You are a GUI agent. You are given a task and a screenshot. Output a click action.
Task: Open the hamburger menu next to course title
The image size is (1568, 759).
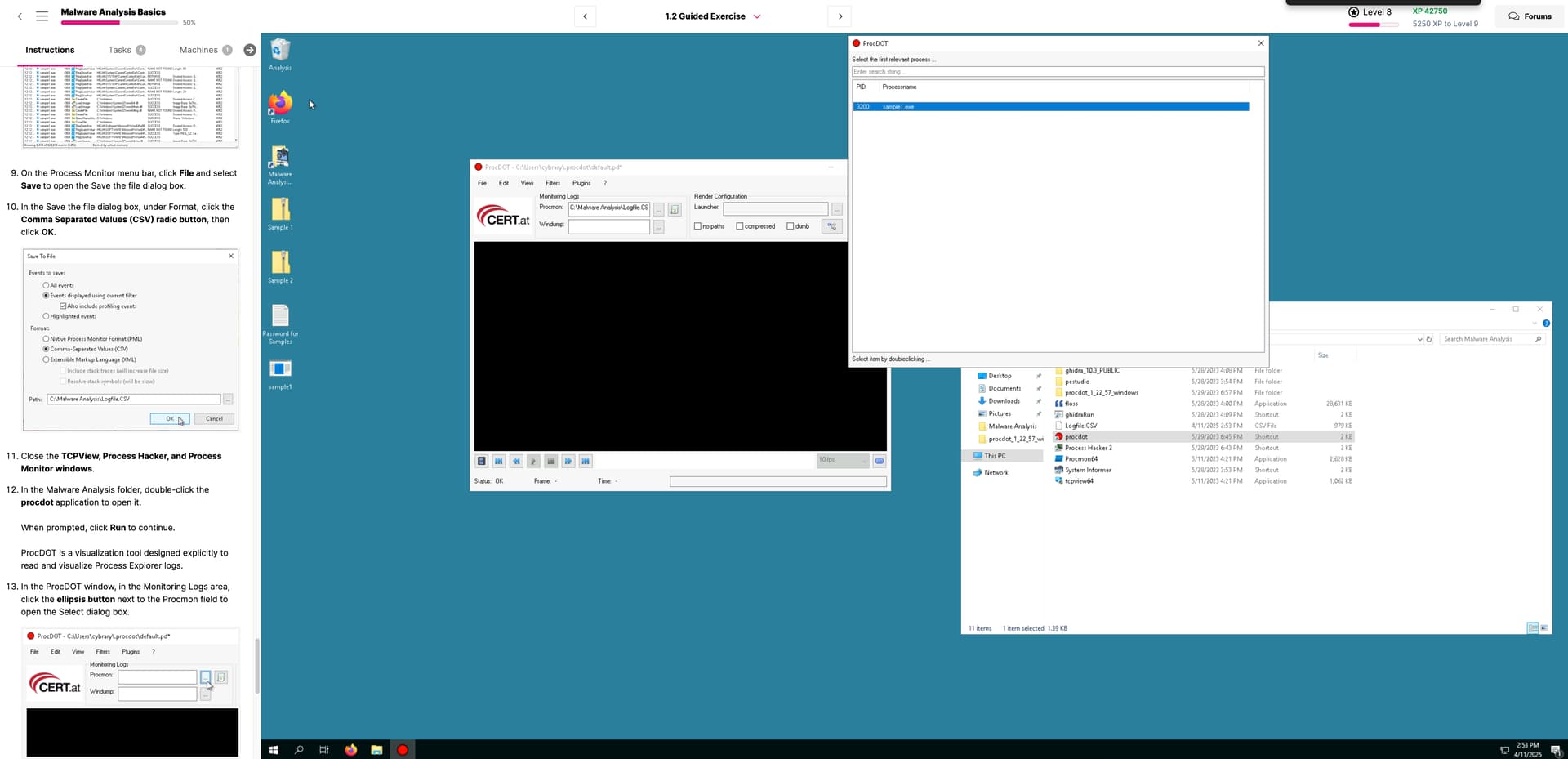pyautogui.click(x=42, y=16)
